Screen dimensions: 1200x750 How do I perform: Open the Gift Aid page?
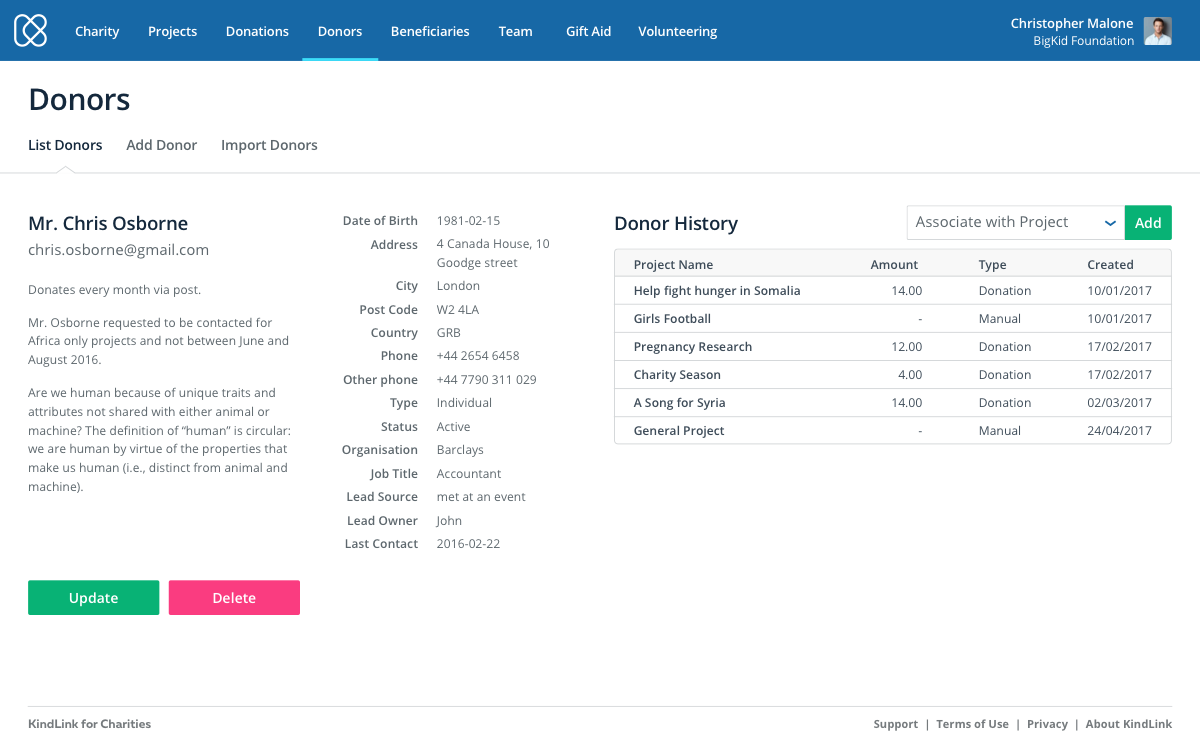click(x=588, y=31)
